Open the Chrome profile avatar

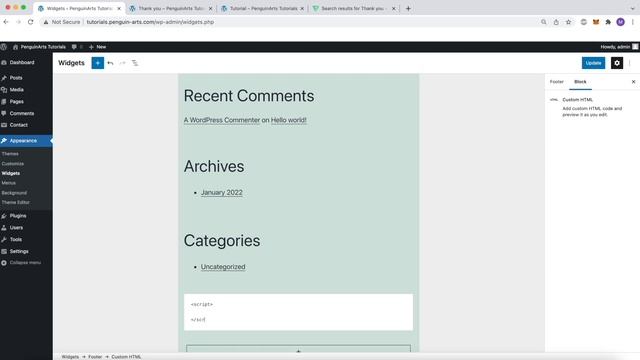(x=620, y=22)
